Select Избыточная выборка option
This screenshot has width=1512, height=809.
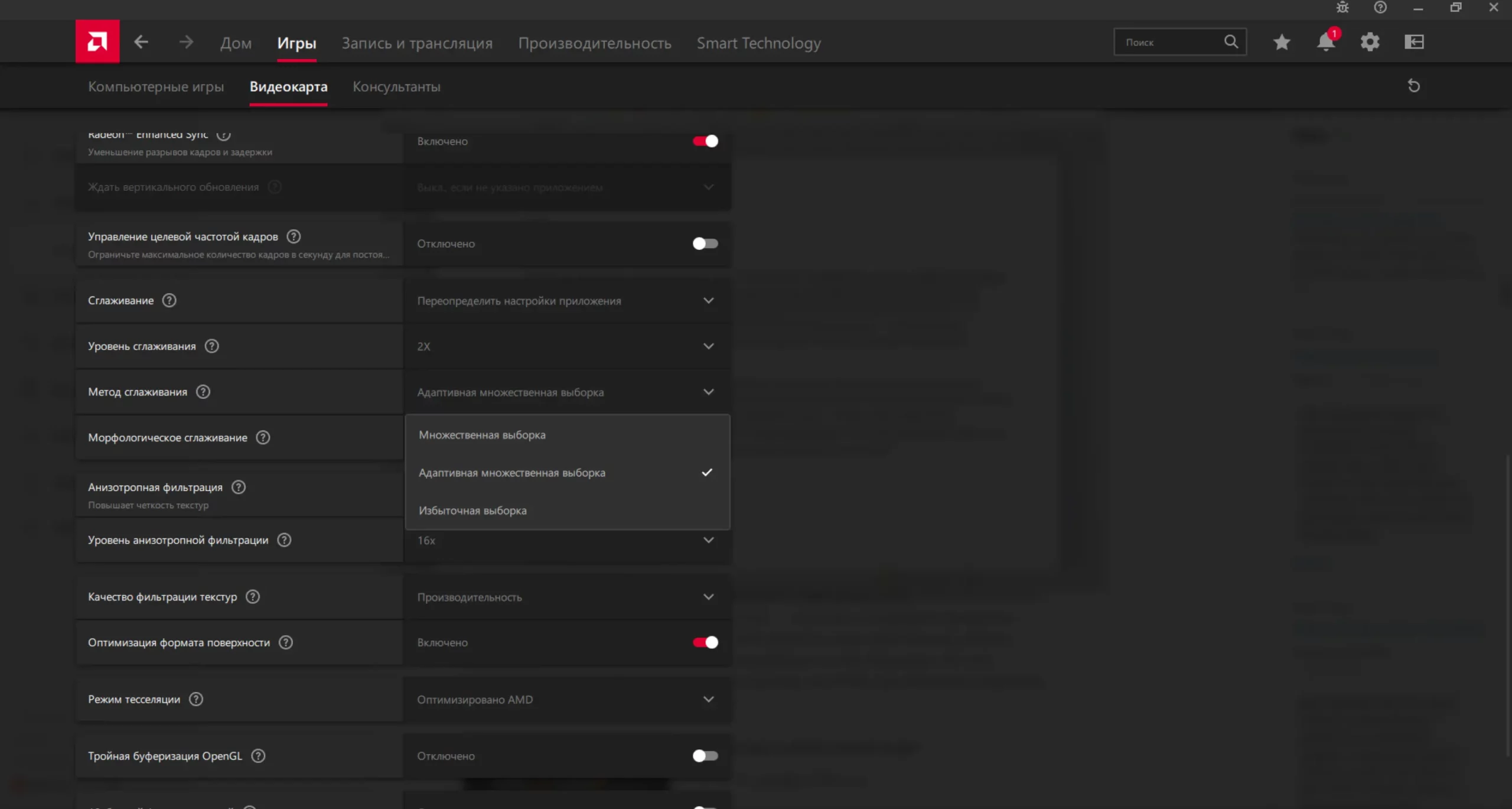pos(472,511)
